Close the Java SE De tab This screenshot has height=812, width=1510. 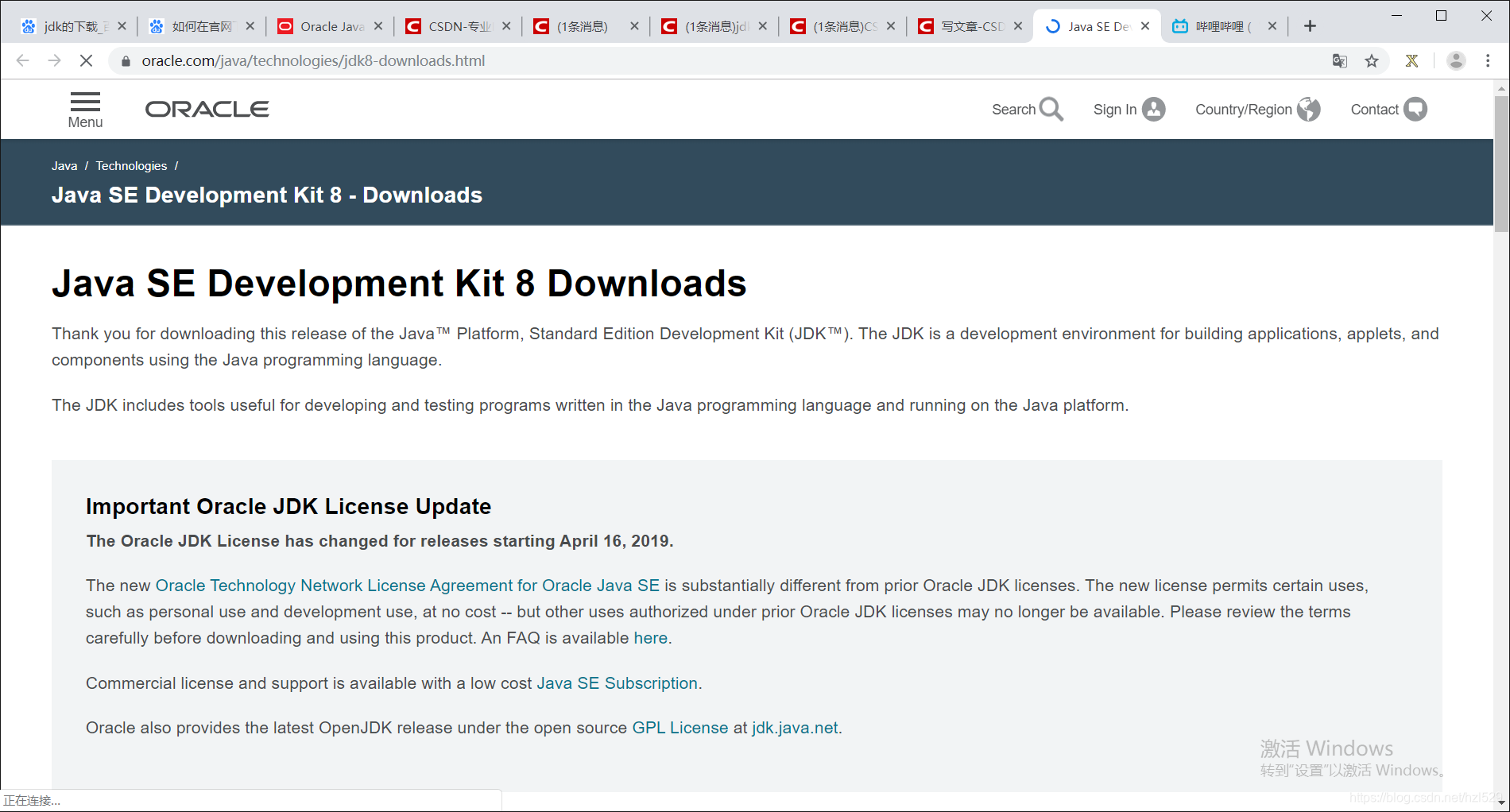[x=1145, y=26]
